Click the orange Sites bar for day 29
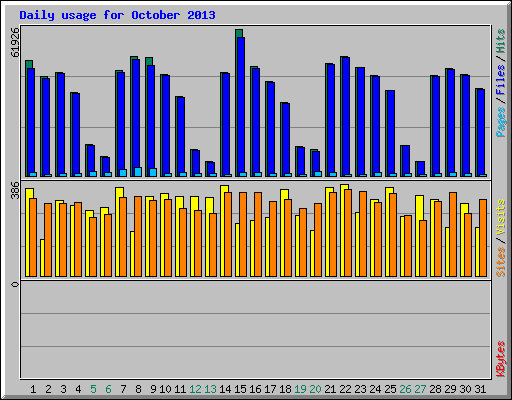 click(453, 234)
